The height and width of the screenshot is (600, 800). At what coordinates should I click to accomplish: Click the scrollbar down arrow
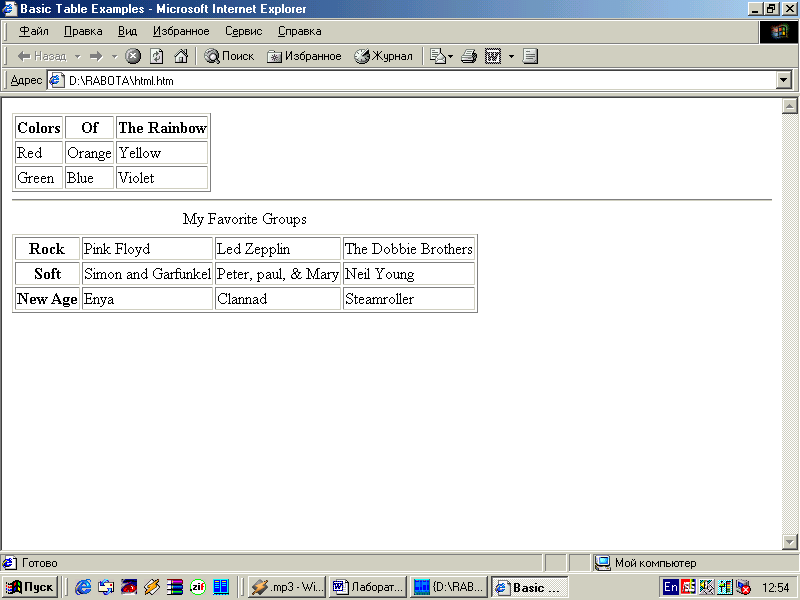pyautogui.click(x=789, y=542)
